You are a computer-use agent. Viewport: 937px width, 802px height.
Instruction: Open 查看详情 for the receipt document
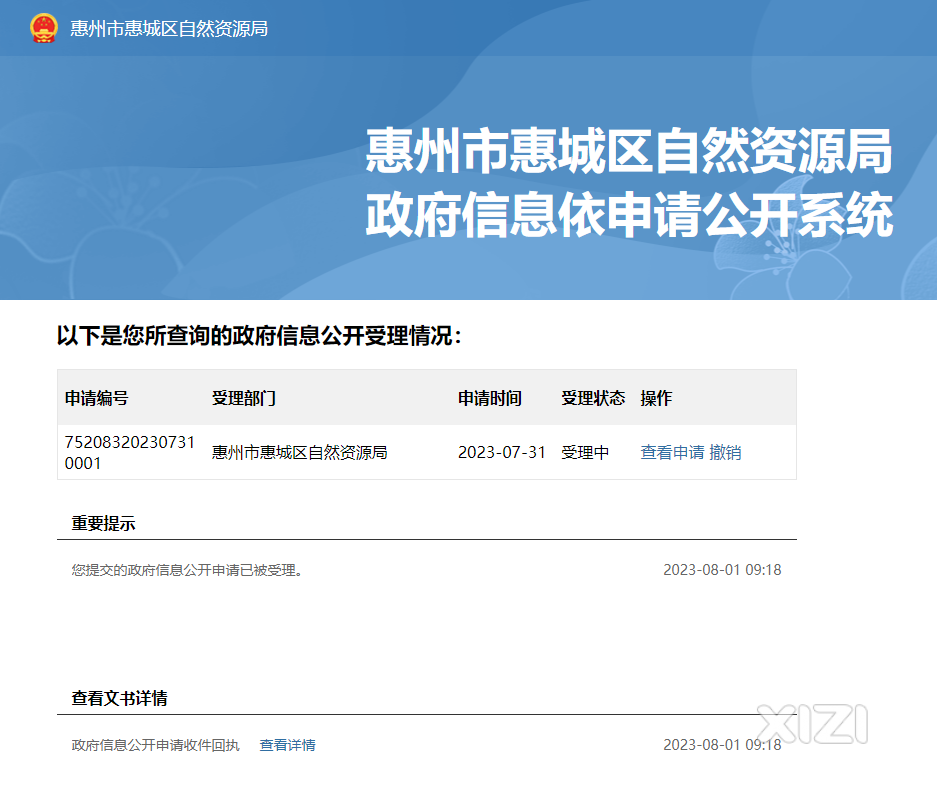tap(287, 745)
